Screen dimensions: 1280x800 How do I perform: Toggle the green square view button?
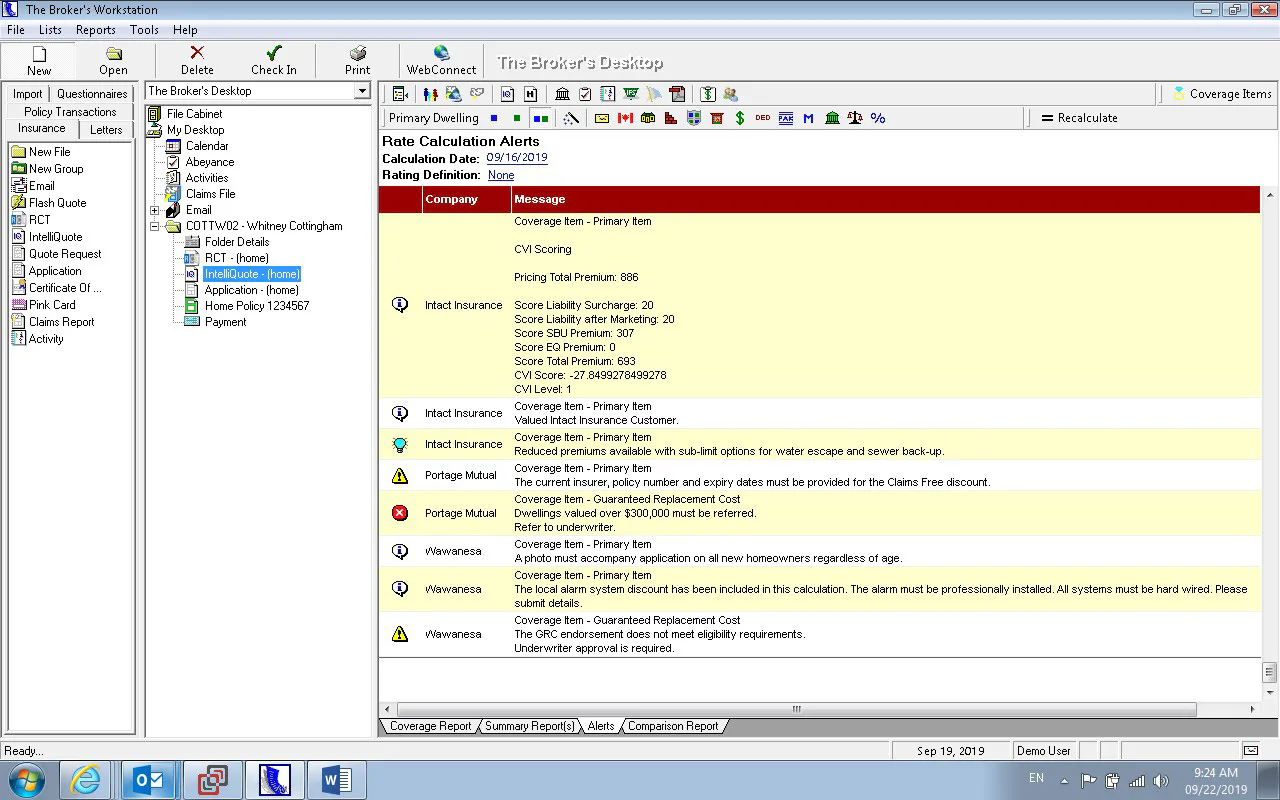(517, 118)
